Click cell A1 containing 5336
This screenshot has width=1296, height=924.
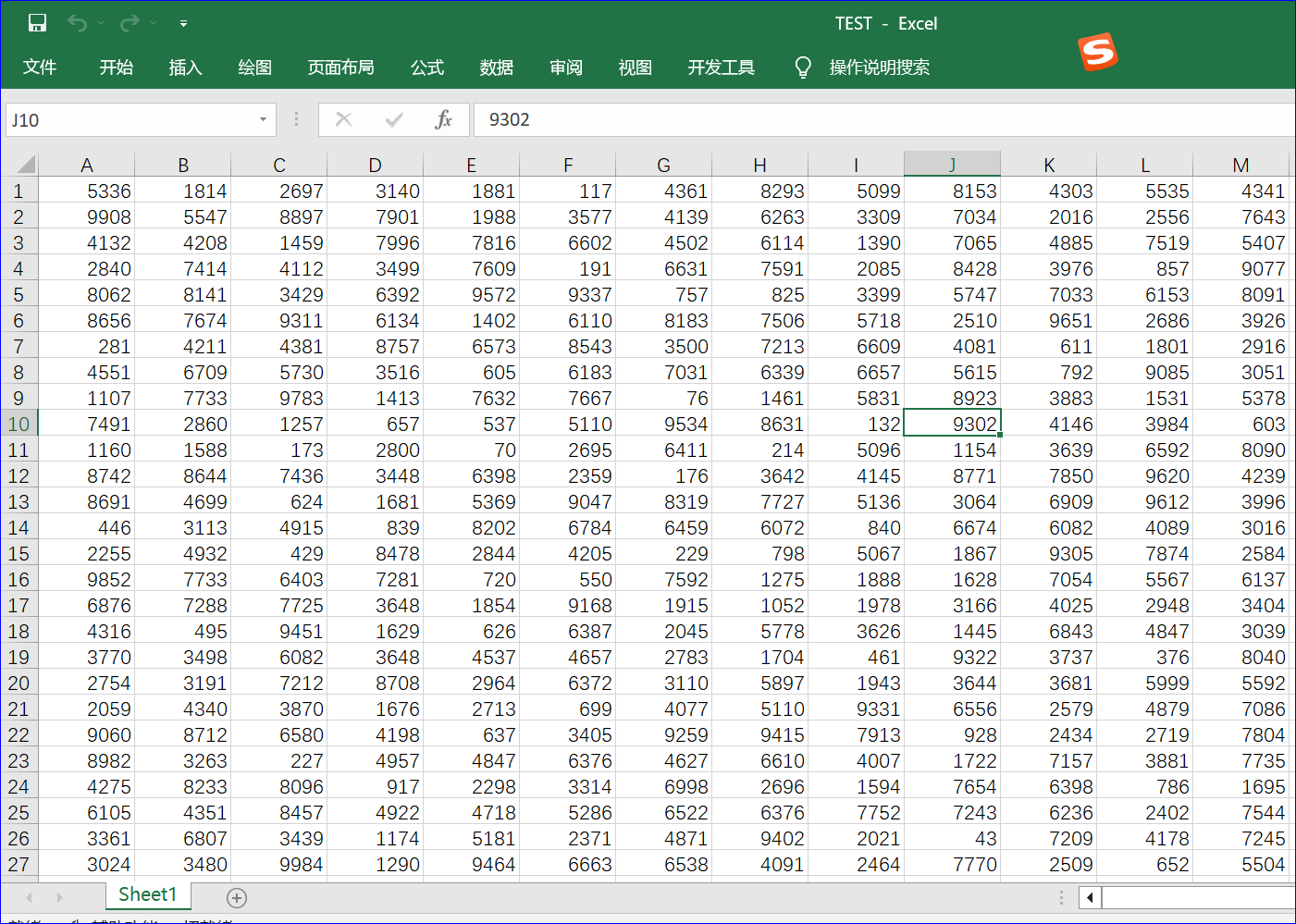[87, 191]
